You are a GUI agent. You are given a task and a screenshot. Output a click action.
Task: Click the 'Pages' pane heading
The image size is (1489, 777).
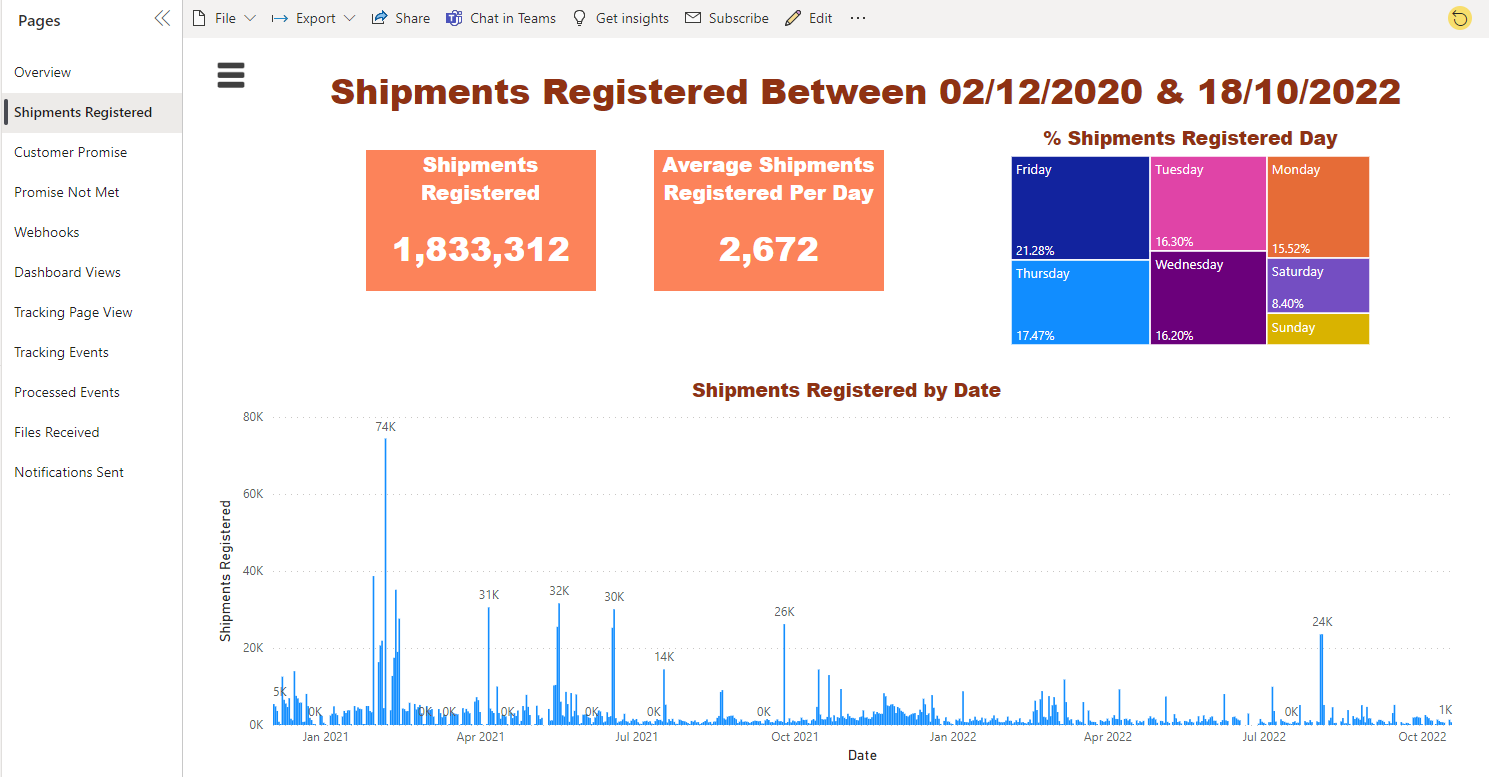coord(39,21)
